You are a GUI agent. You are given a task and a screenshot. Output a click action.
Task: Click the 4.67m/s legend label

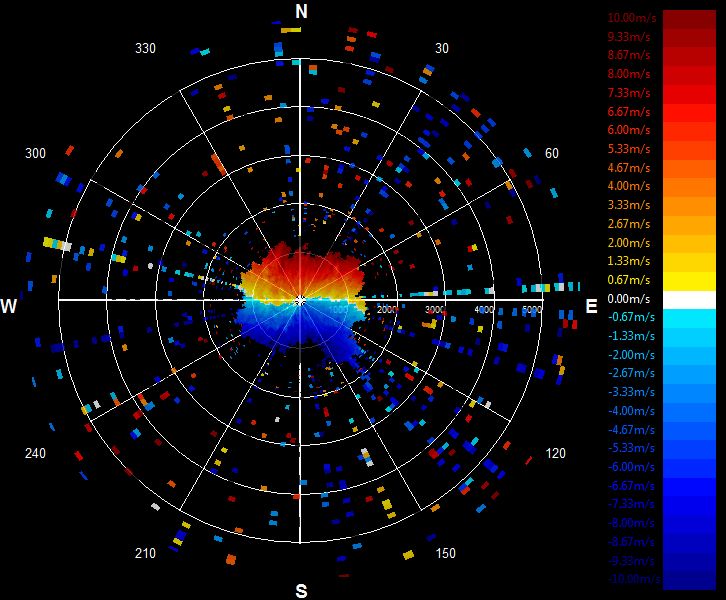pos(629,168)
